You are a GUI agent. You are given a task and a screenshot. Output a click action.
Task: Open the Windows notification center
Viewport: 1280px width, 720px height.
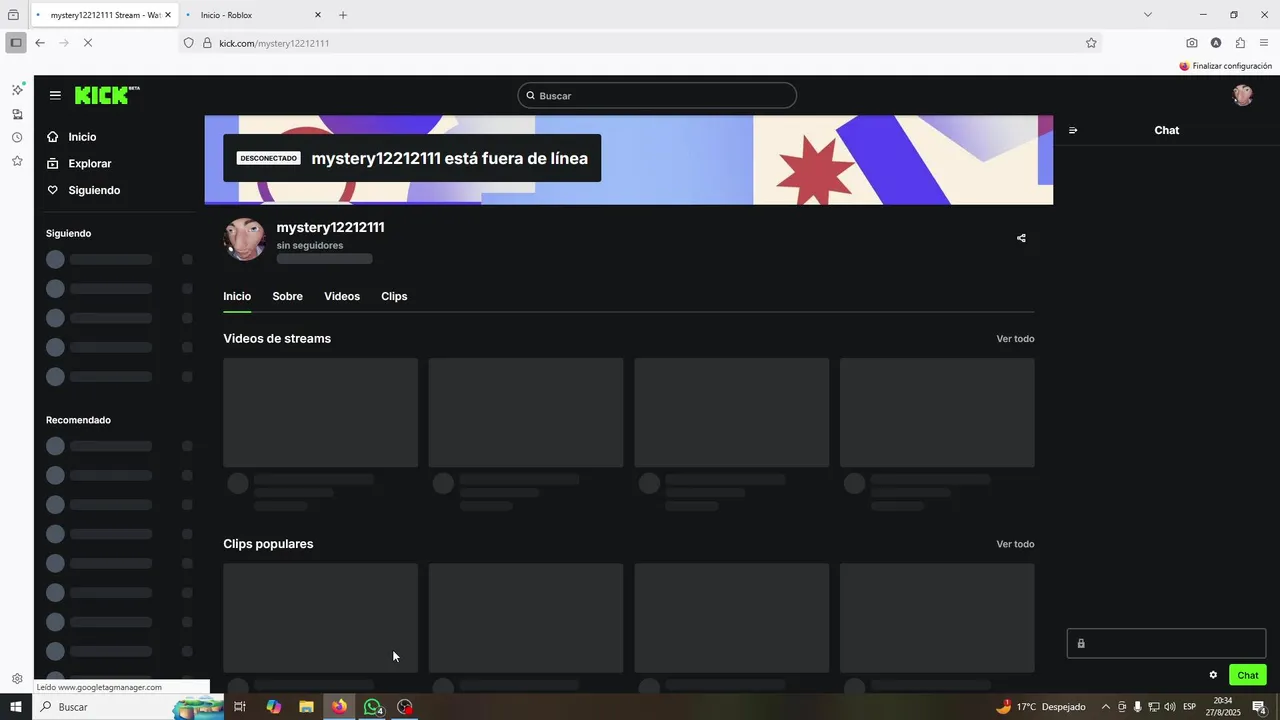[1259, 707]
